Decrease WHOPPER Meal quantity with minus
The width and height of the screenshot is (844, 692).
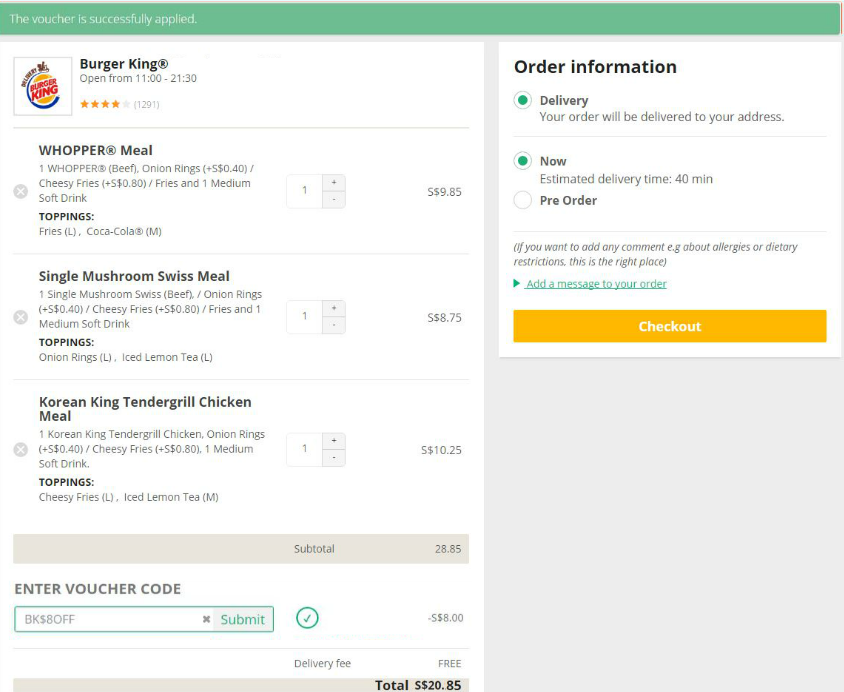point(334,200)
